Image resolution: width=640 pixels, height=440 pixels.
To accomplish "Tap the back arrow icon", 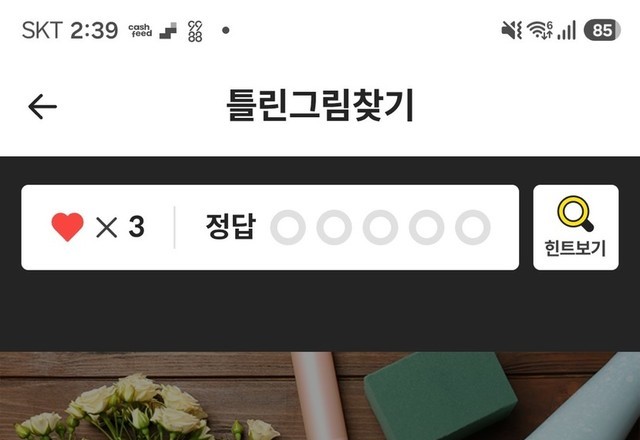I will (x=42, y=107).
